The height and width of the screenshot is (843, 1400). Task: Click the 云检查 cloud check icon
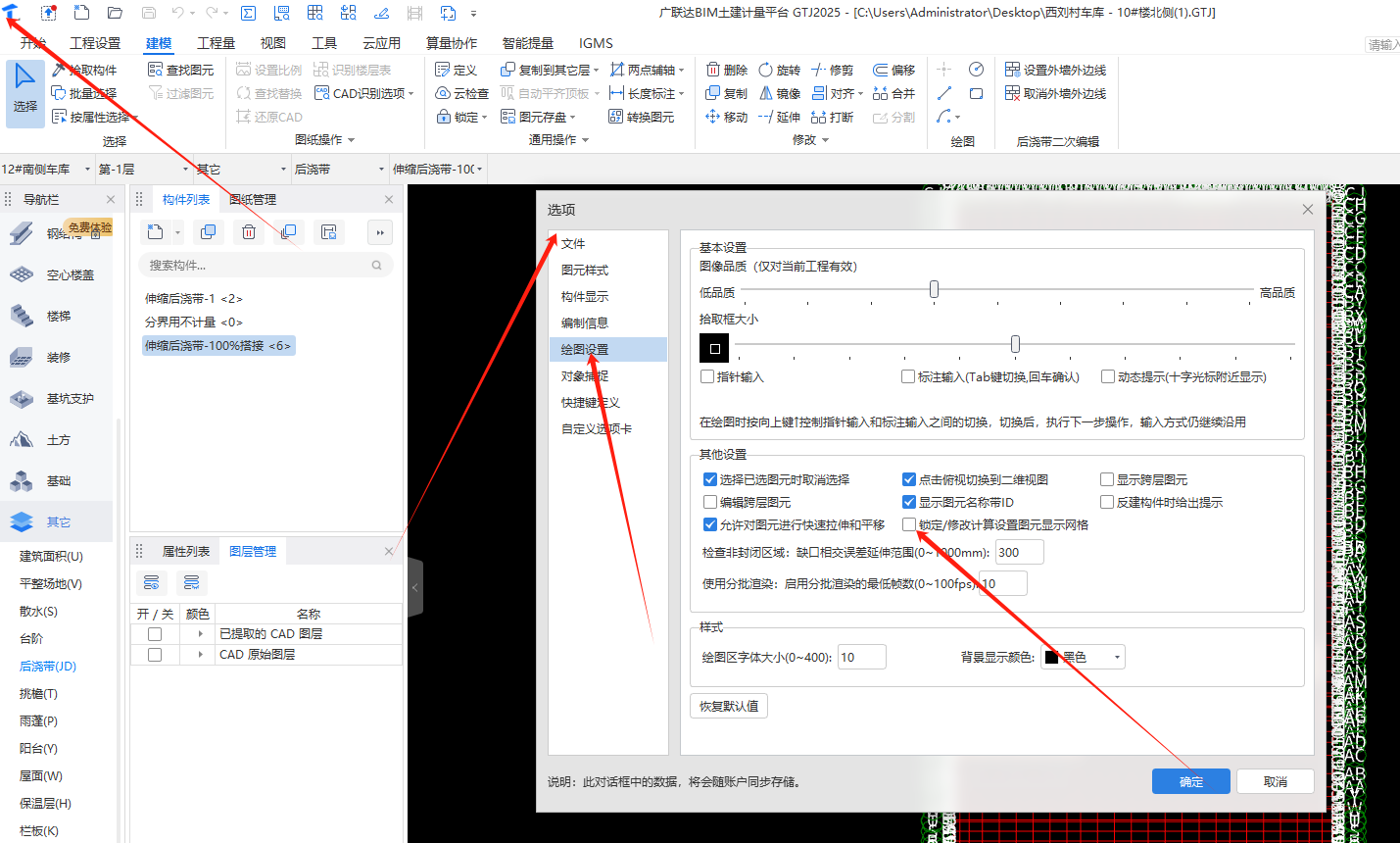[443, 93]
